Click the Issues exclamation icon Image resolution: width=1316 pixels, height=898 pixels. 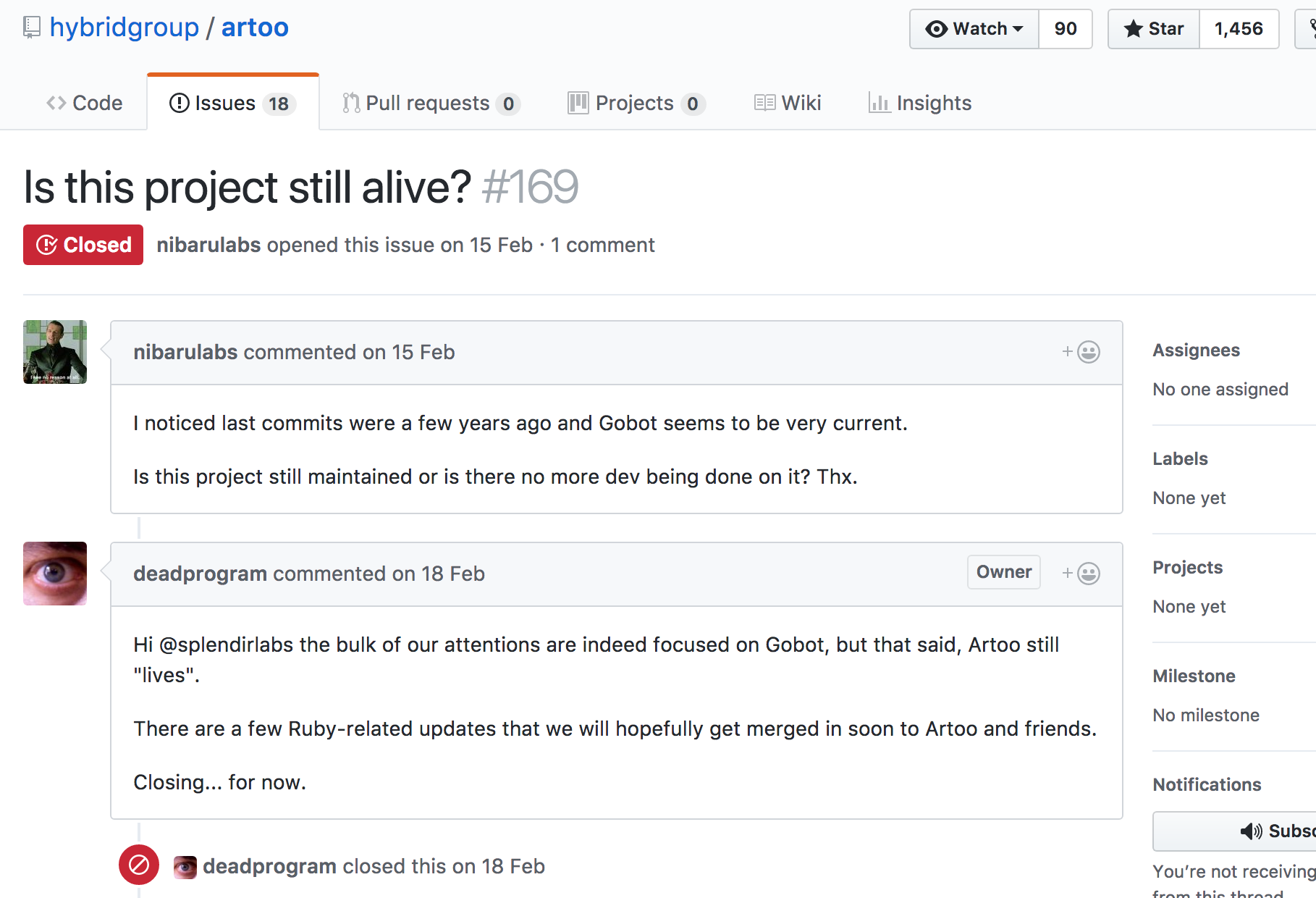[x=179, y=103]
